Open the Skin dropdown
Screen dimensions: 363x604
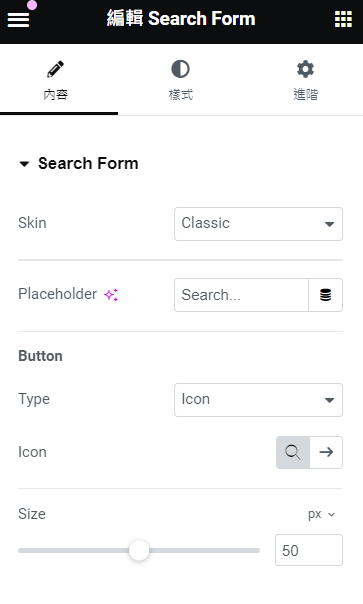[x=258, y=224]
